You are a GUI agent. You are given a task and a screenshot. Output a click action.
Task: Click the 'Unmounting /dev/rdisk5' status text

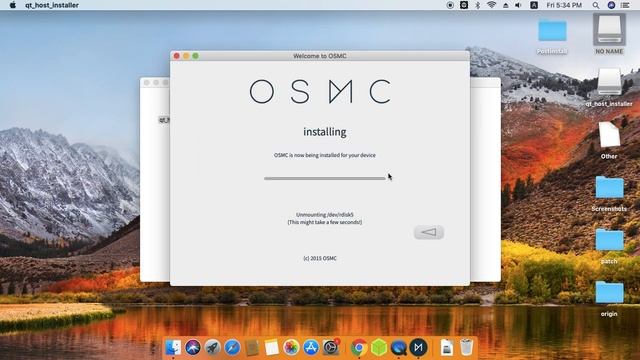(324, 215)
